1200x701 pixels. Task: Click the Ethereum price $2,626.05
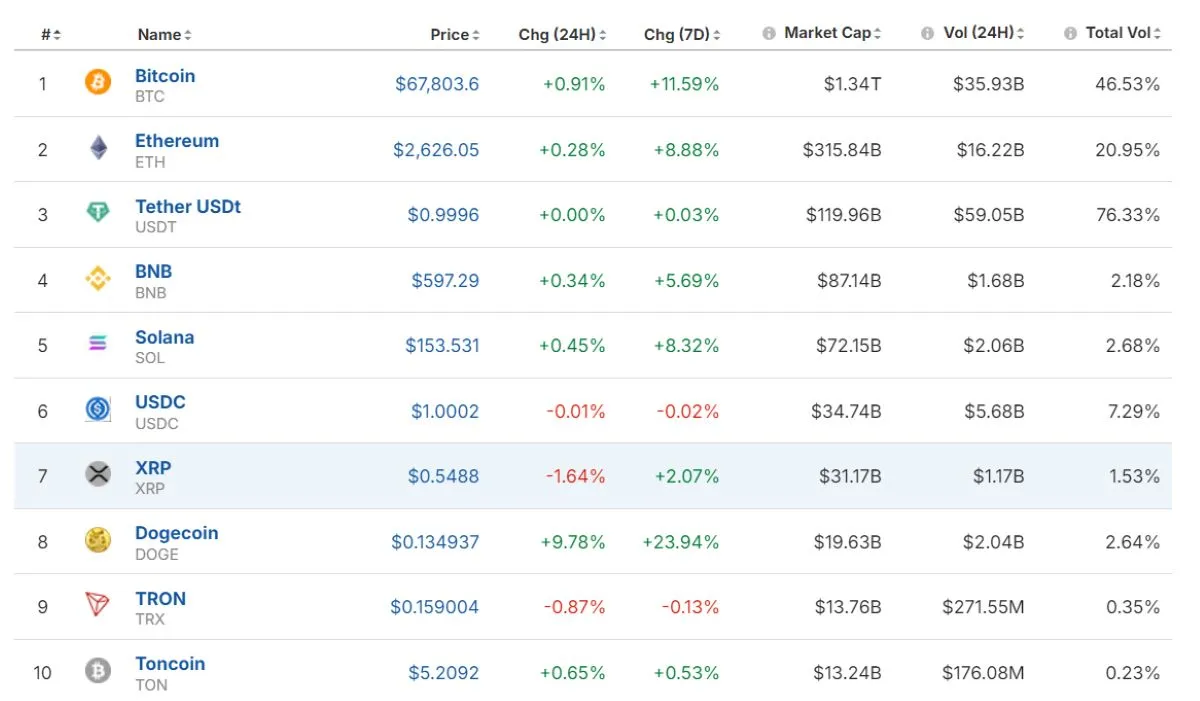436,150
